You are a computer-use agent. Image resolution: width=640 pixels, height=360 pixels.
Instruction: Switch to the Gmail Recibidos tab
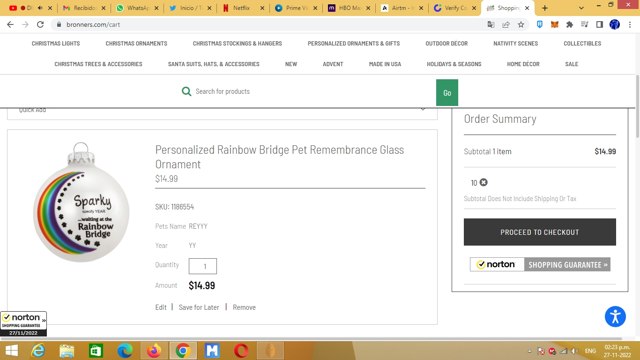(84, 8)
